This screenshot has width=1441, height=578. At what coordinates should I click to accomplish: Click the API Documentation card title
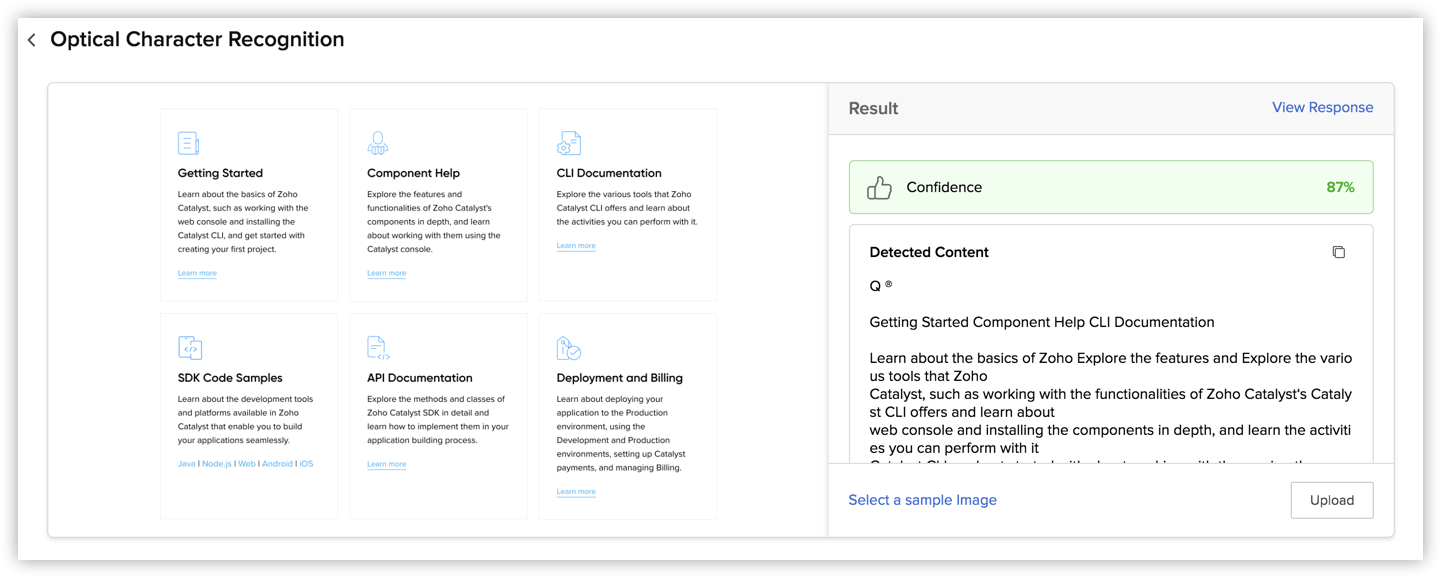(420, 378)
